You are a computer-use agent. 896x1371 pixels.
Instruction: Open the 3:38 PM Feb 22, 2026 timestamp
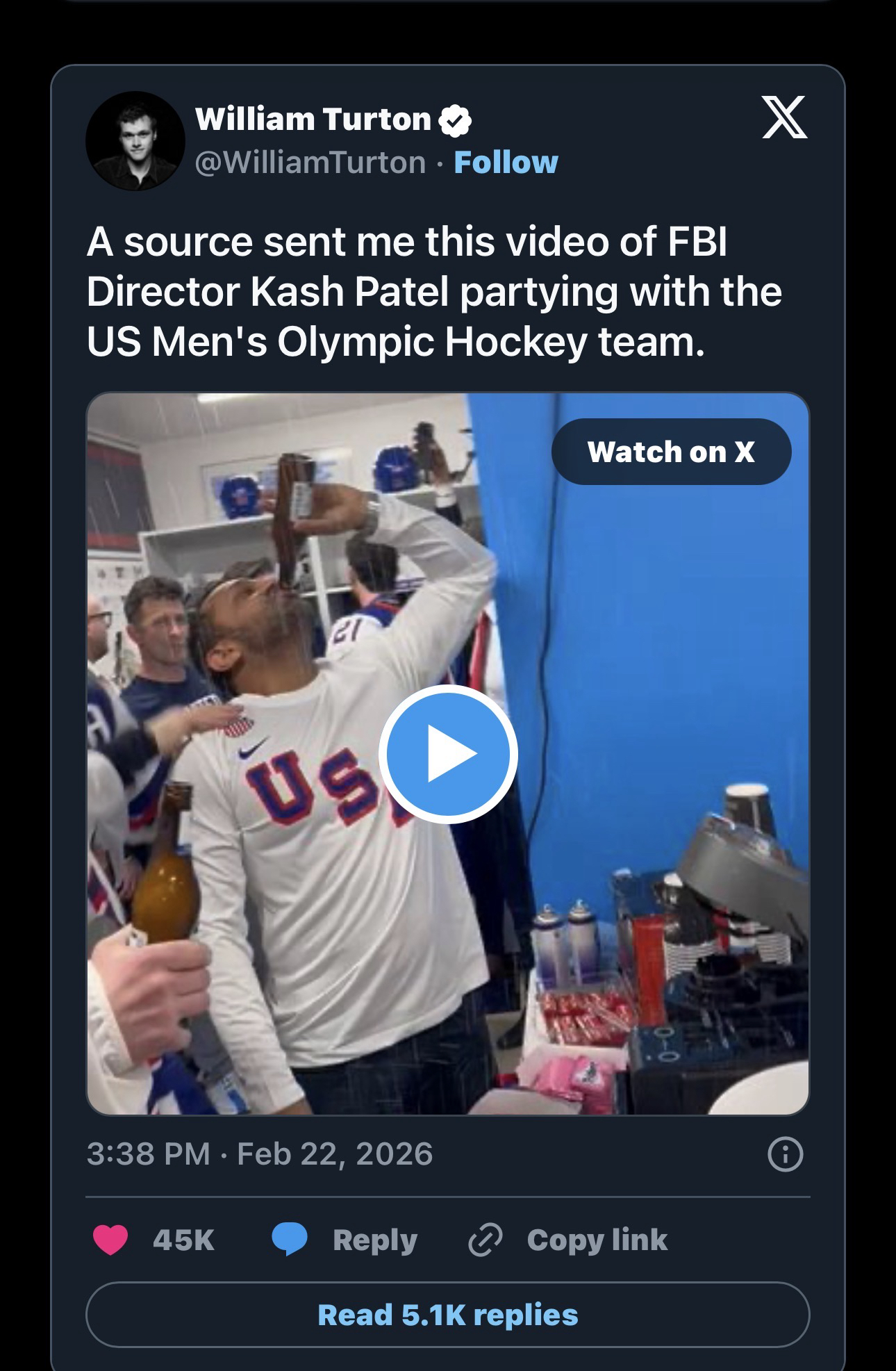coord(260,1154)
